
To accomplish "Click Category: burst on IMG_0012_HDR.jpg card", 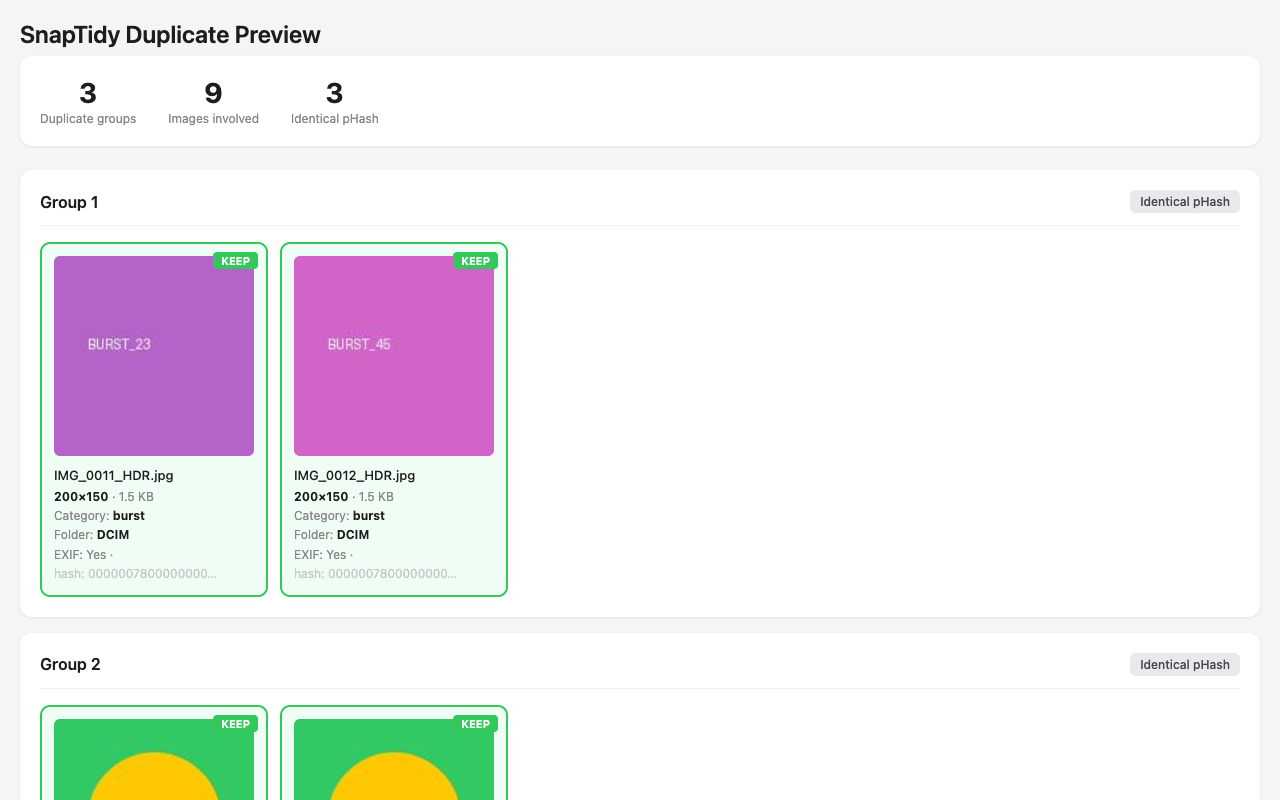I will [339, 516].
